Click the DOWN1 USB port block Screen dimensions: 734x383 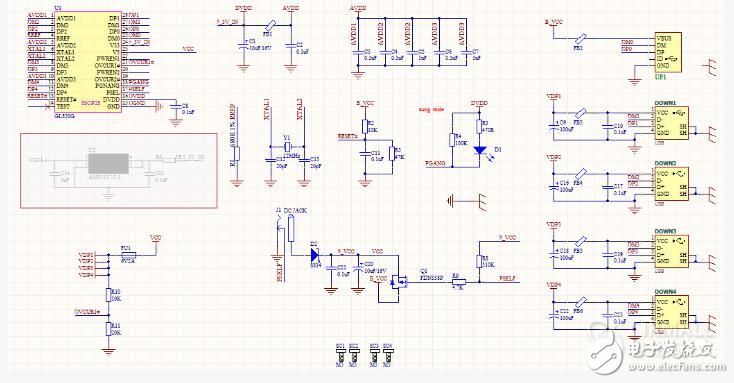[671, 123]
